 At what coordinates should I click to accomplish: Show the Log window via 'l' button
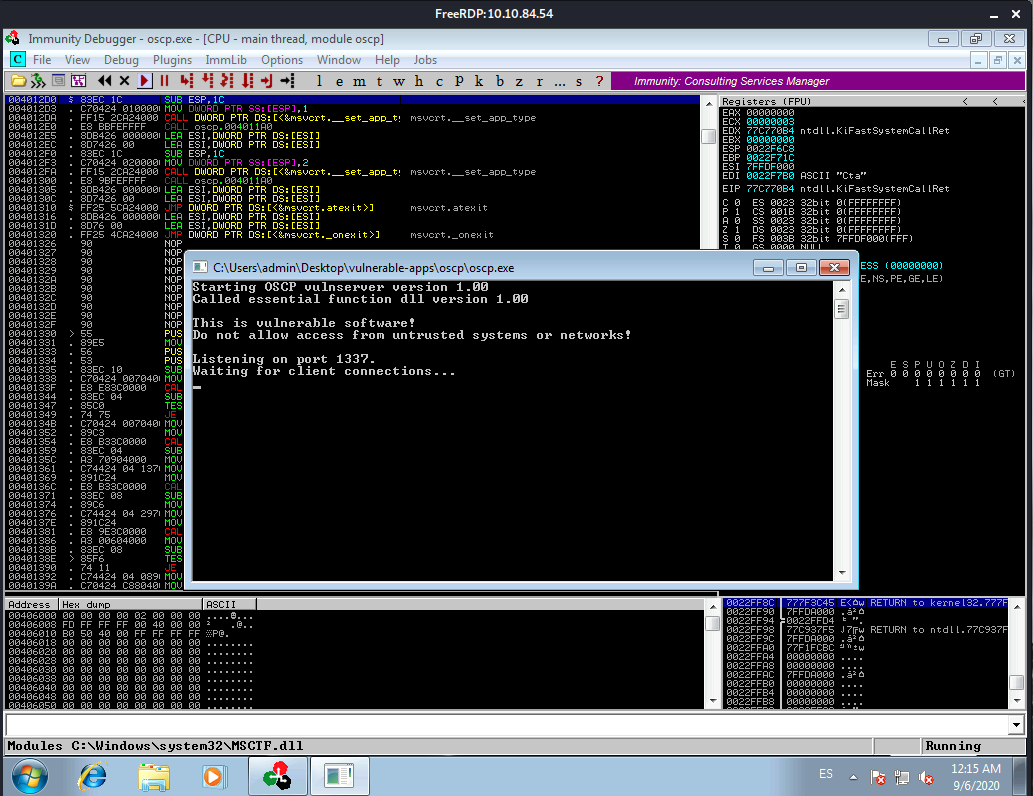[320, 81]
